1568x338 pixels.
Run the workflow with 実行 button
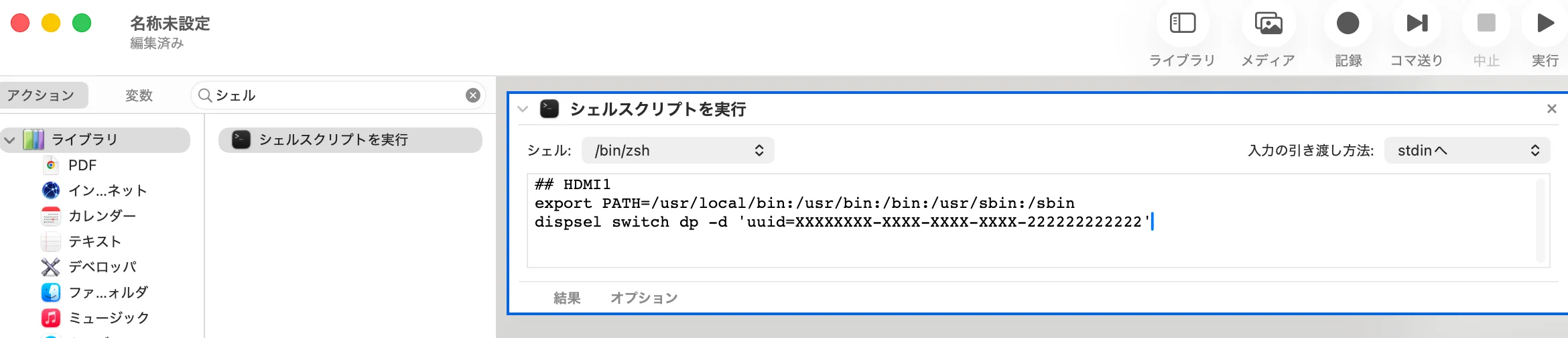1545,23
